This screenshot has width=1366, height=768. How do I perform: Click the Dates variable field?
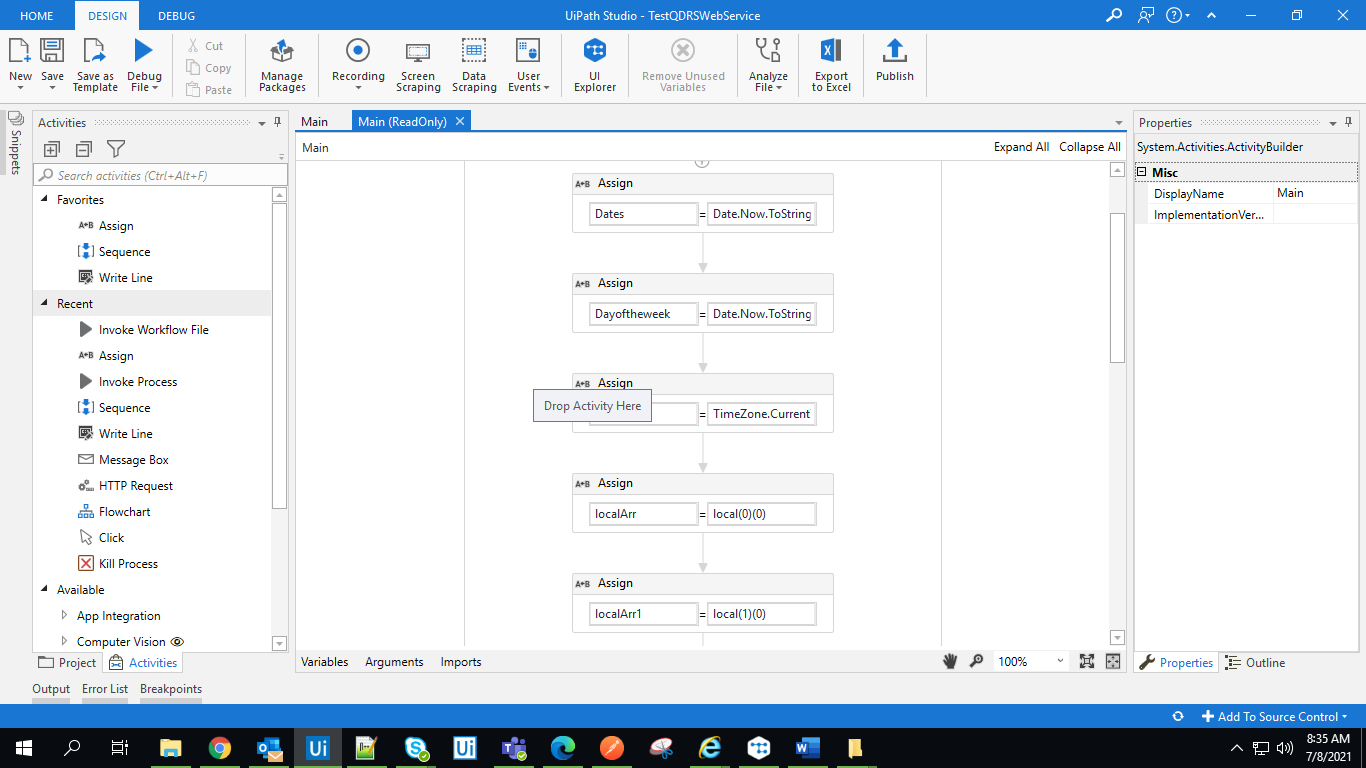pos(643,214)
